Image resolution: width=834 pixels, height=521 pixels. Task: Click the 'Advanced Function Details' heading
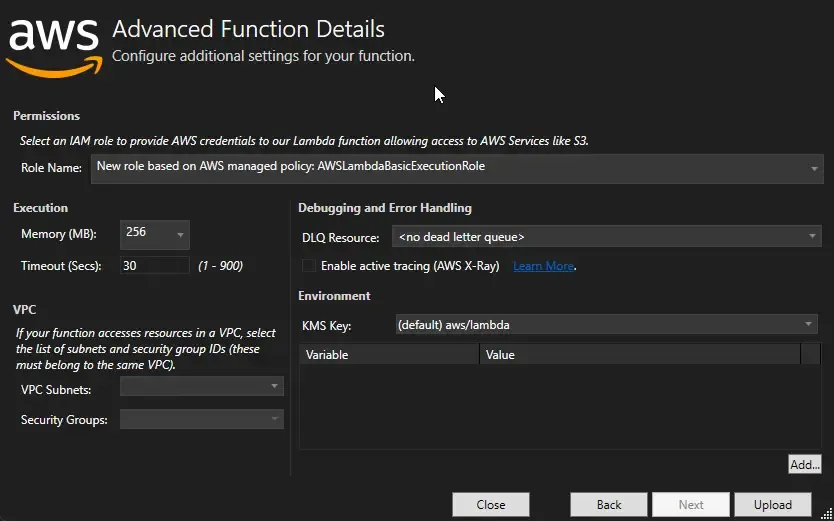[x=248, y=29]
